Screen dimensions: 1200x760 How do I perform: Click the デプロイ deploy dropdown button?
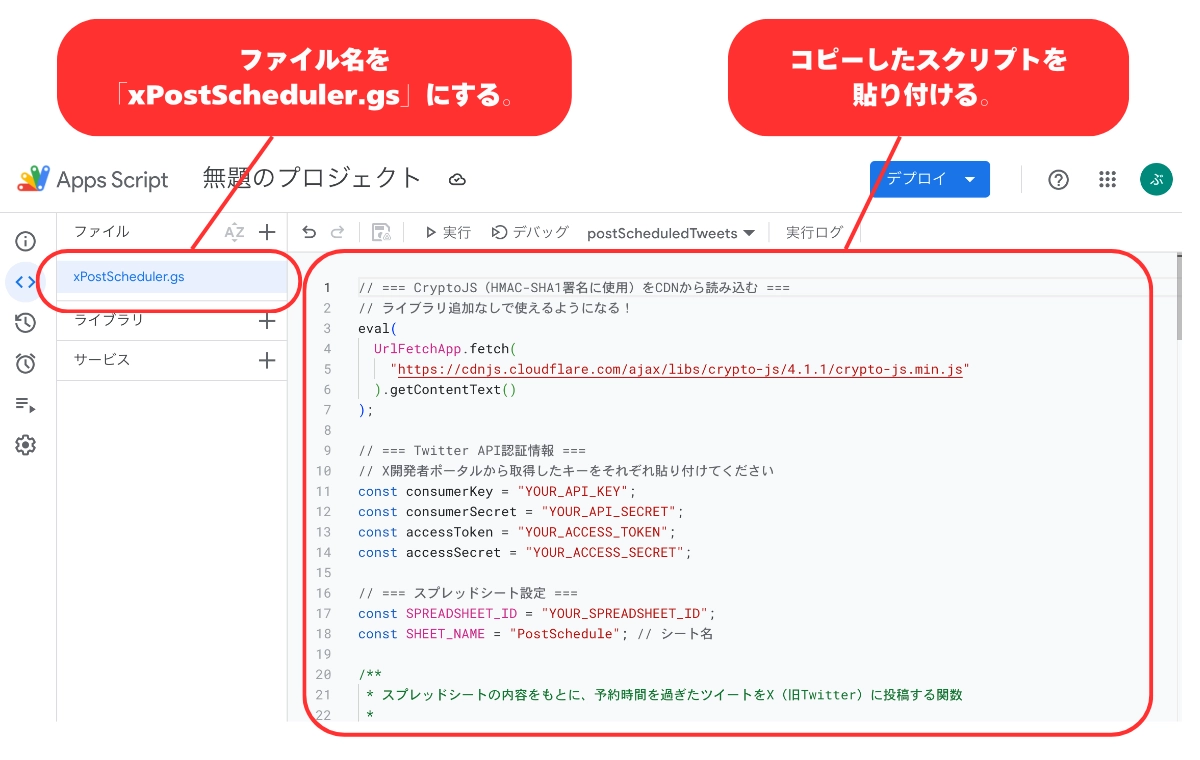coord(930,179)
